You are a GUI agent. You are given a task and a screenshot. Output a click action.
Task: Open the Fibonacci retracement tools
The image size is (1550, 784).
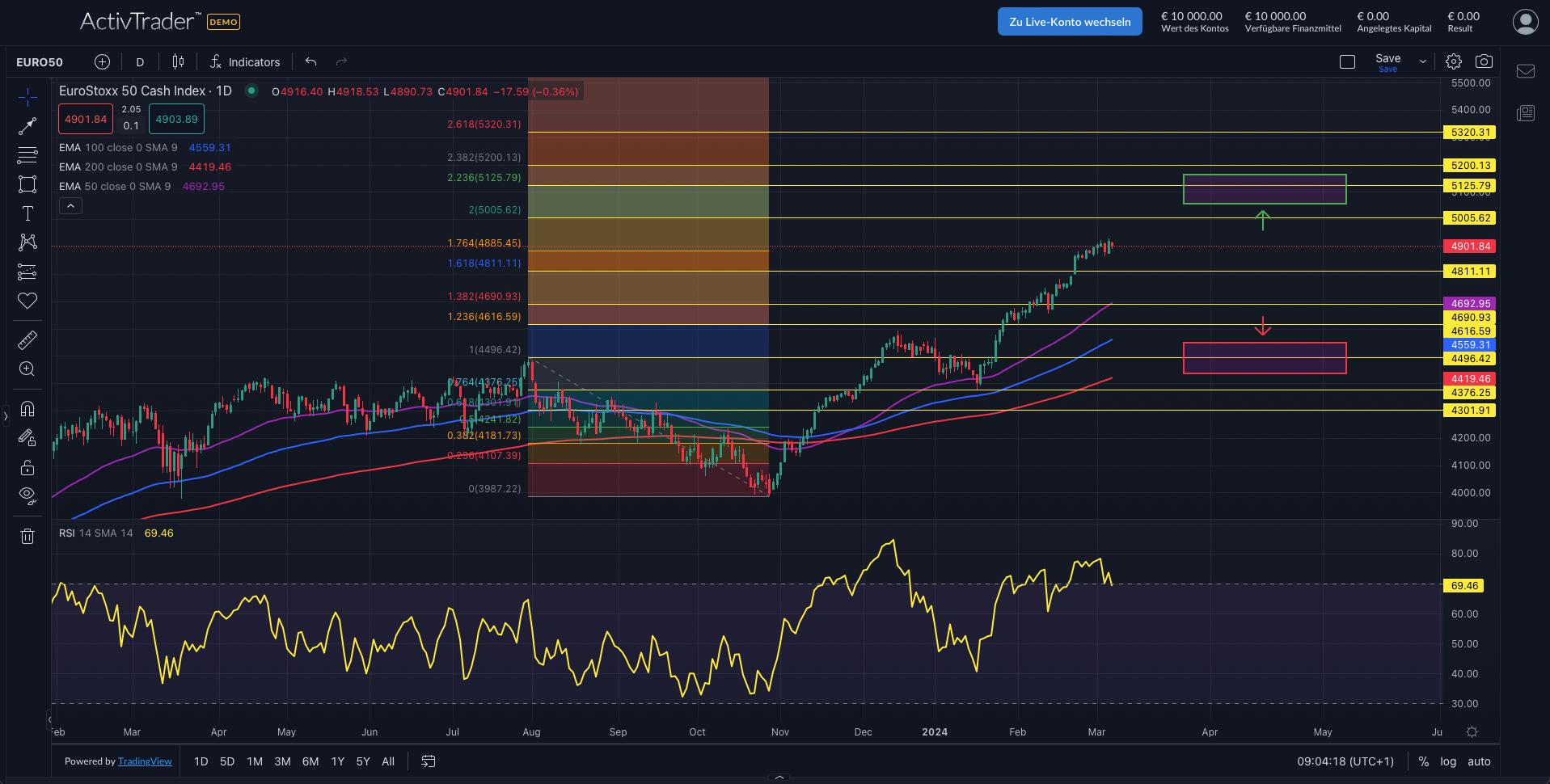(27, 155)
